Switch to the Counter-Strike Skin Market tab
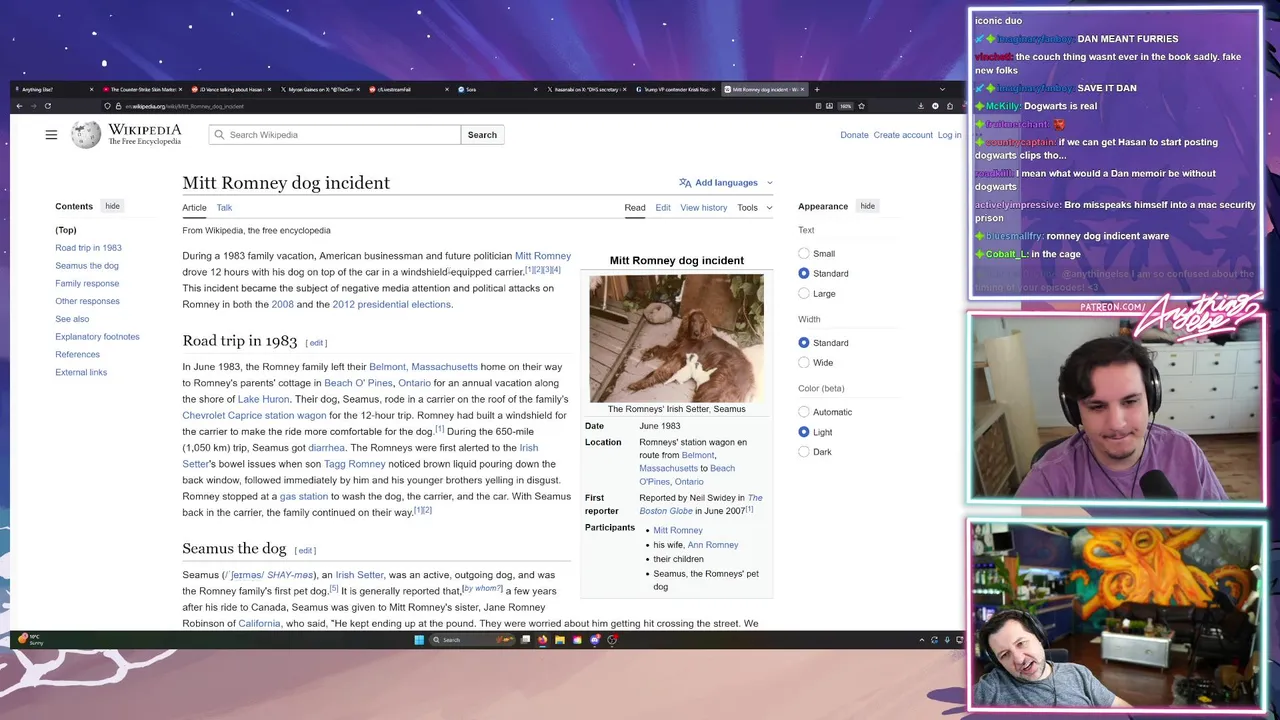Viewport: 1280px width, 720px height. [143, 89]
